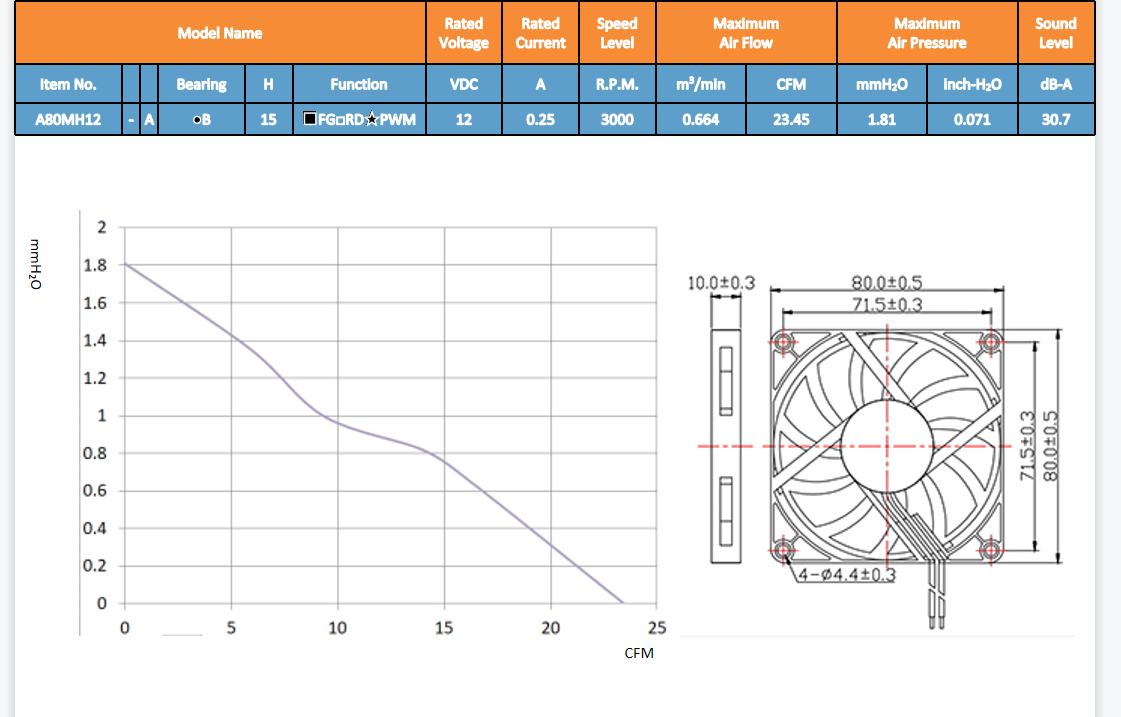The image size is (1121, 717).
Task: Click the bottom-left mounting hole of fan
Action: click(782, 549)
